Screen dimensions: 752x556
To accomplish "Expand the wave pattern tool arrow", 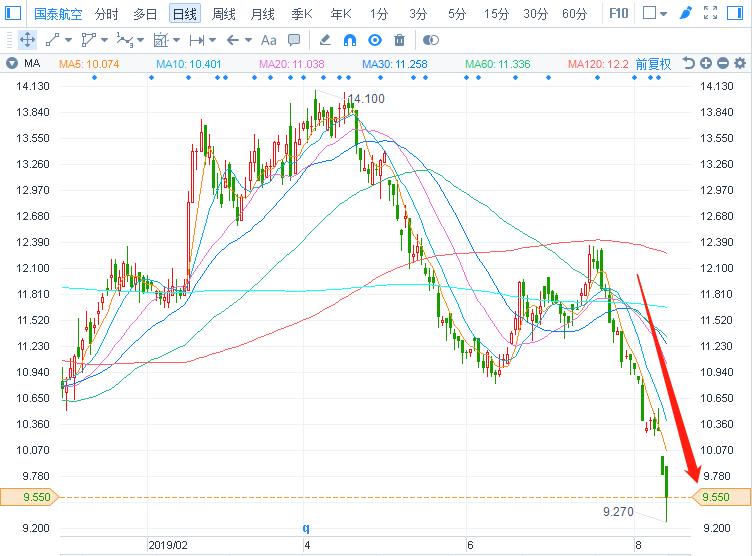I will pyautogui.click(x=140, y=40).
